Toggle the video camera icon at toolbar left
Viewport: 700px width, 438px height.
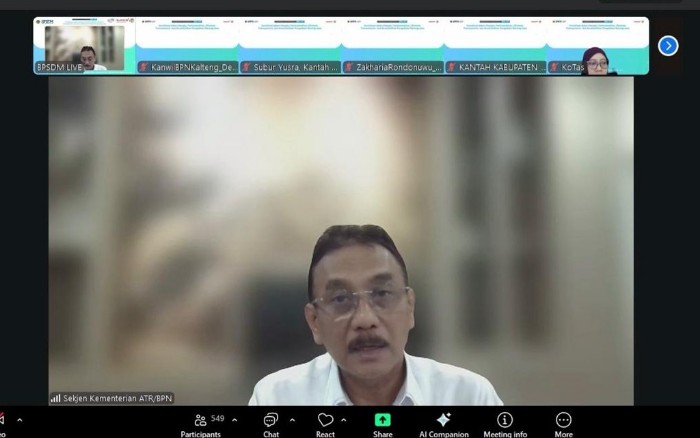(2, 419)
